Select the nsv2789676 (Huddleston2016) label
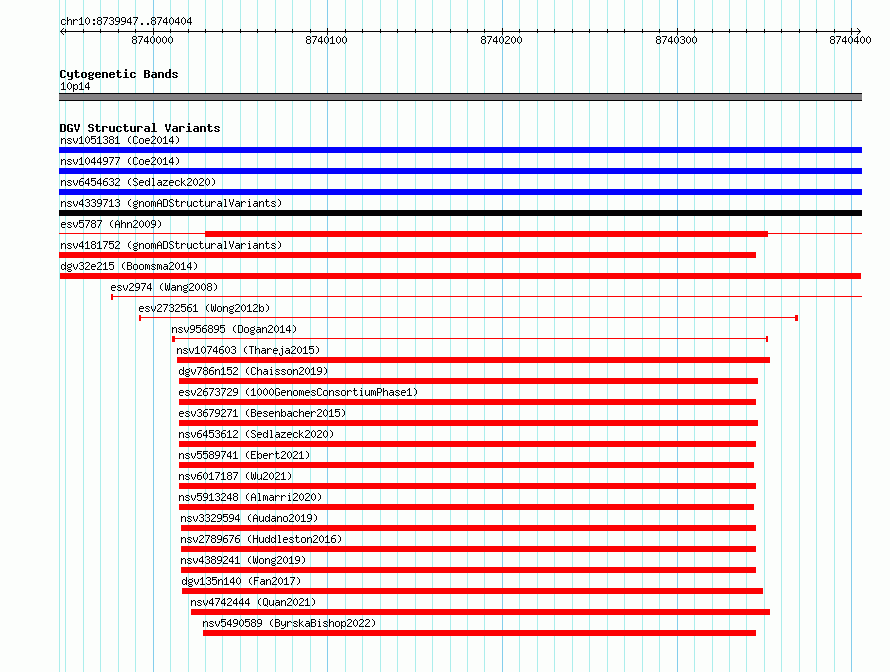 pos(261,539)
